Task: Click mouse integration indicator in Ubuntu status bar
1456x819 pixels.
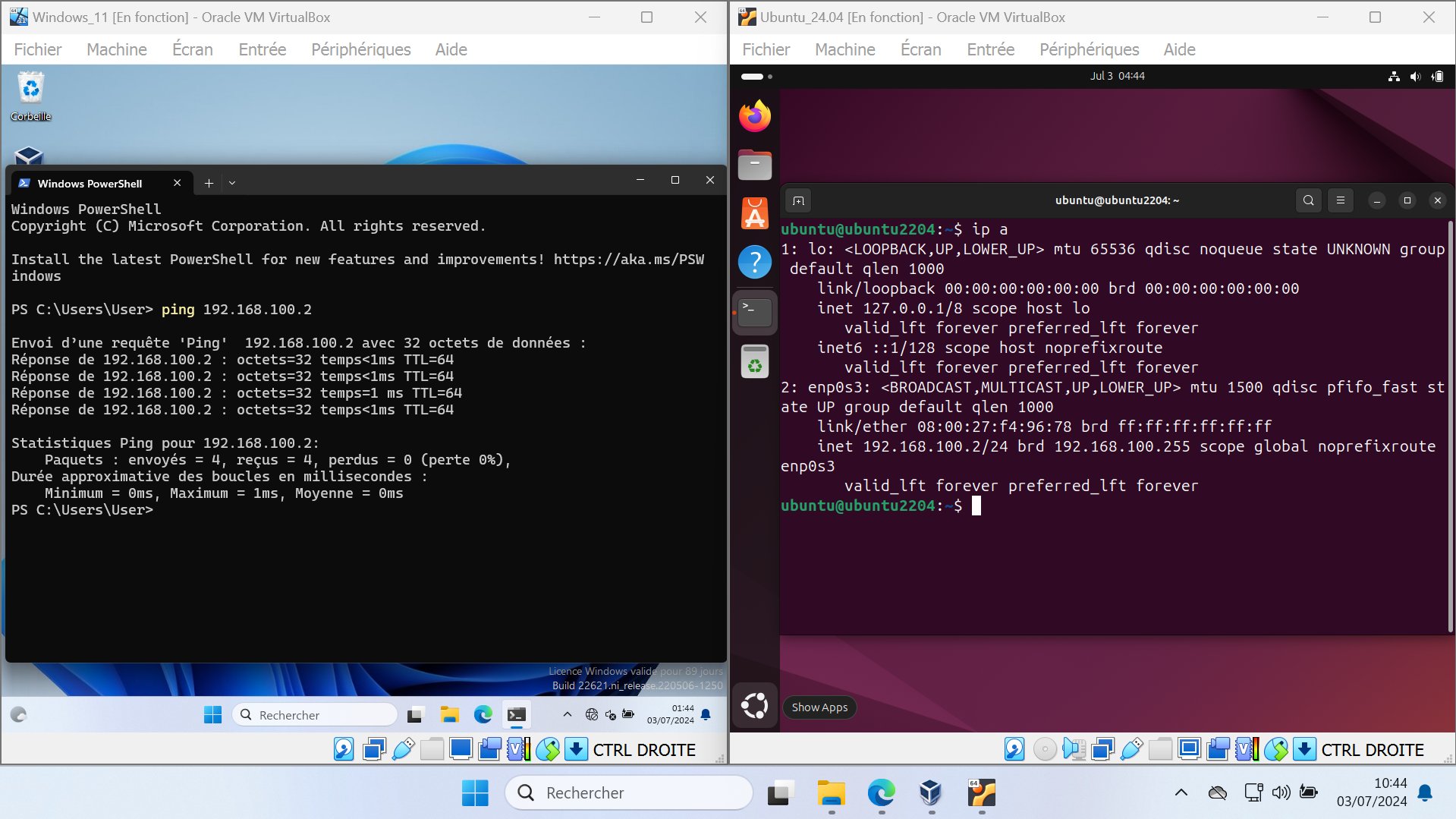Action: coord(1276,749)
